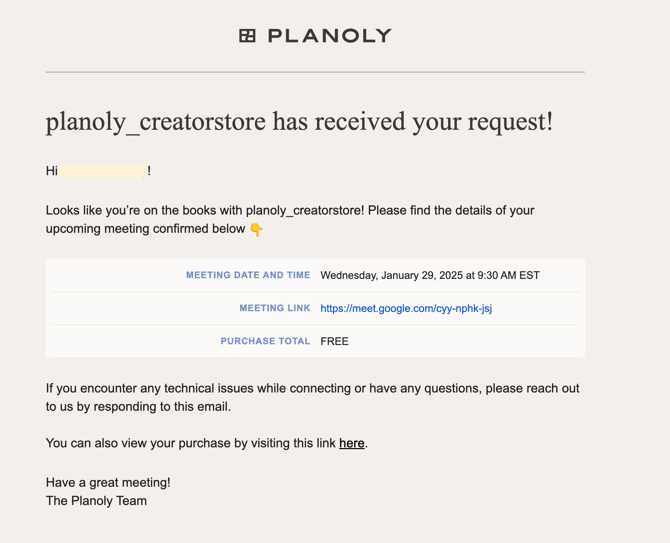Image resolution: width=670 pixels, height=543 pixels.
Task: Click the horizontal divider under the header
Action: pyautogui.click(x=315, y=72)
